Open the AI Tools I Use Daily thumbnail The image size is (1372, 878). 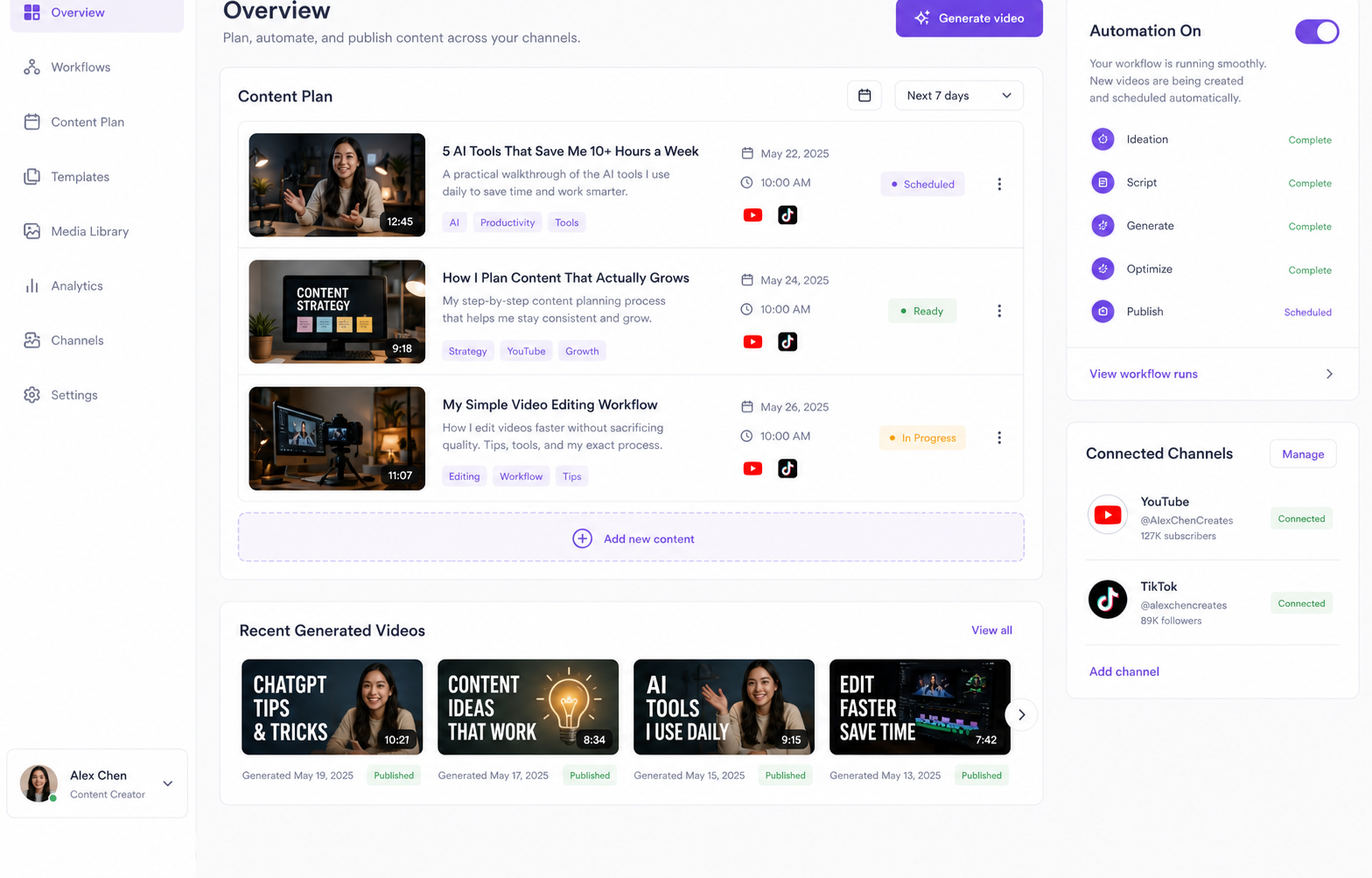[724, 707]
